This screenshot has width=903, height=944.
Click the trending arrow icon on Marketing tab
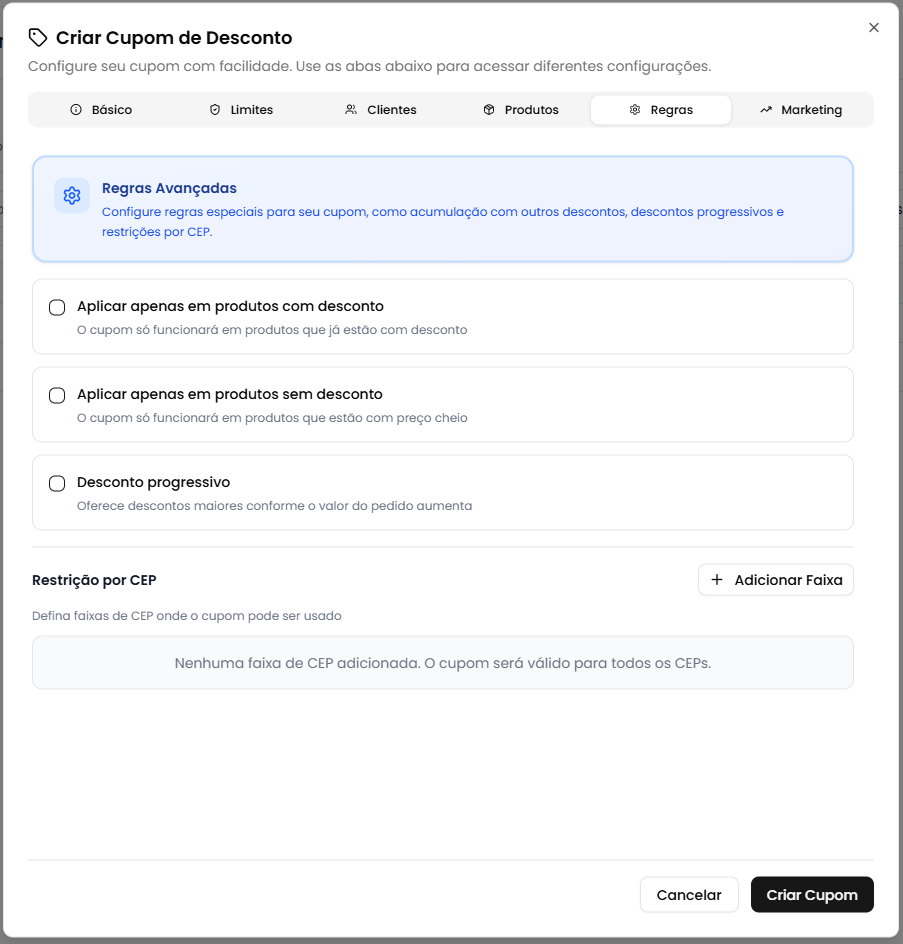[x=766, y=110]
